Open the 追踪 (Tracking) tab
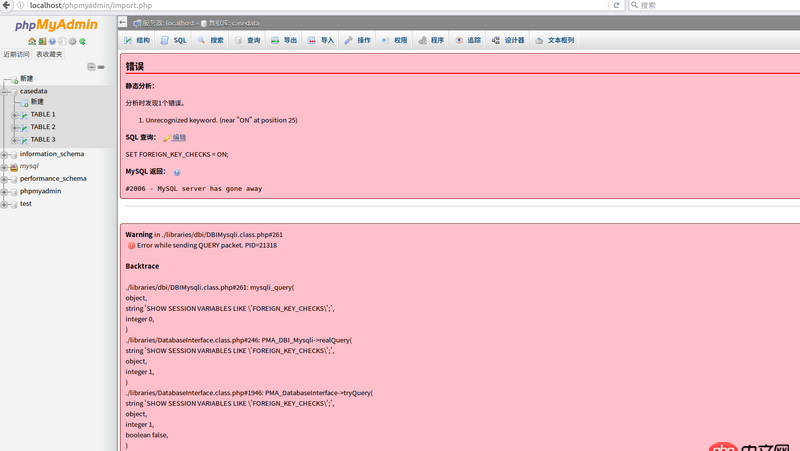The height and width of the screenshot is (451, 800). pos(467,40)
